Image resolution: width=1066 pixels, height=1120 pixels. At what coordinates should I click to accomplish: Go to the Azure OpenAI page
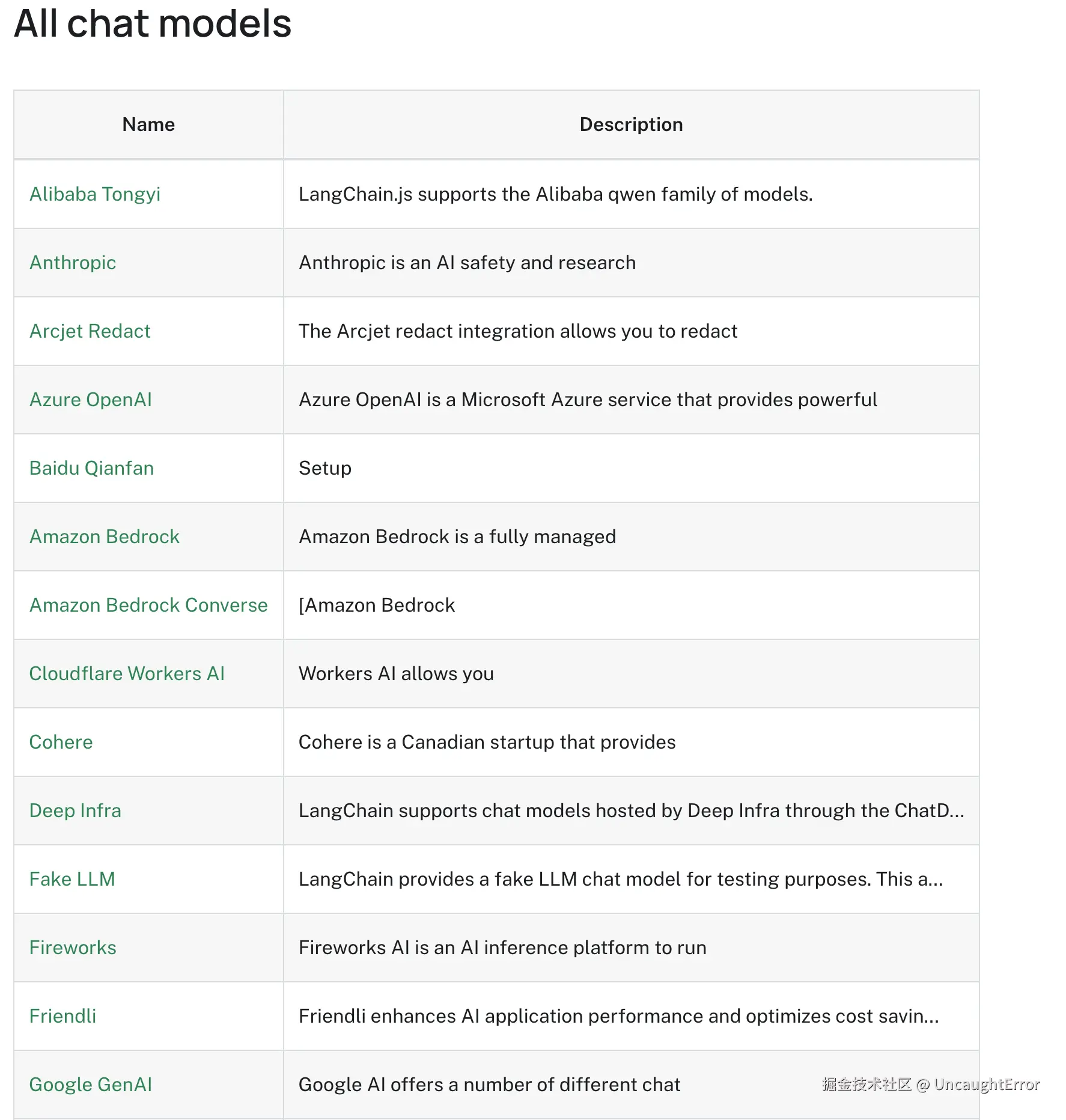click(x=91, y=400)
